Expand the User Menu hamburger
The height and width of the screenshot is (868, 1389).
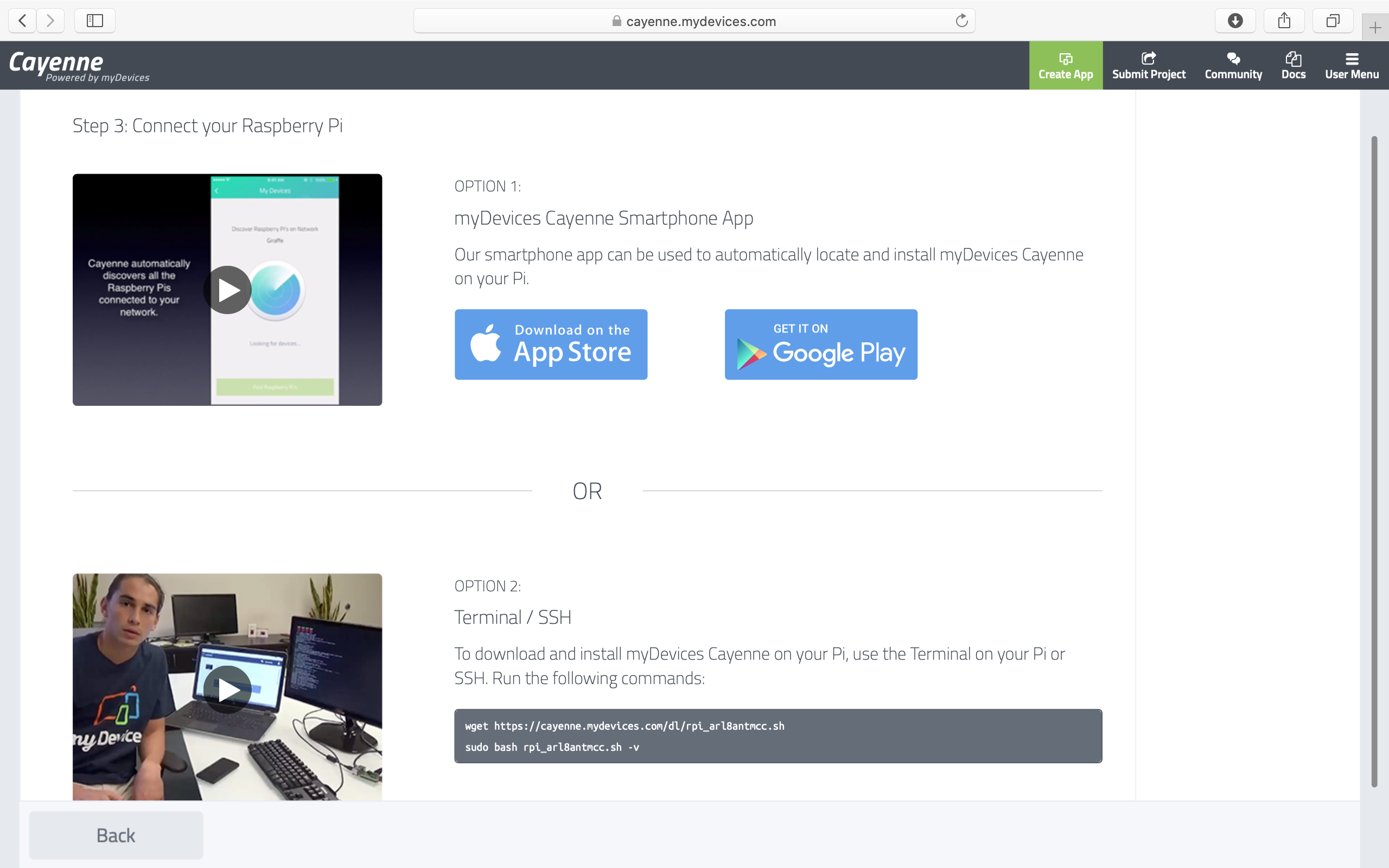click(1351, 66)
